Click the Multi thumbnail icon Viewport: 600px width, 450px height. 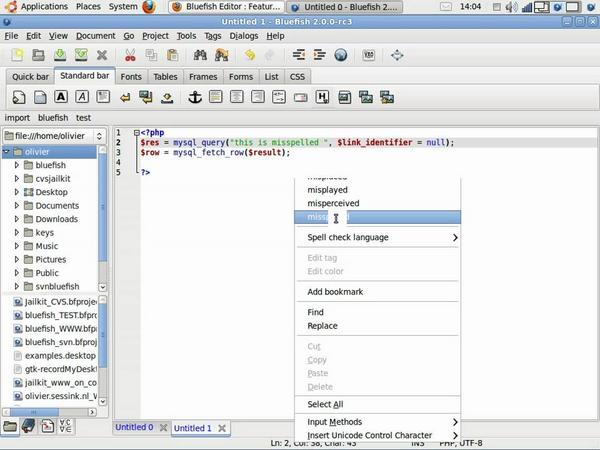coord(387,97)
